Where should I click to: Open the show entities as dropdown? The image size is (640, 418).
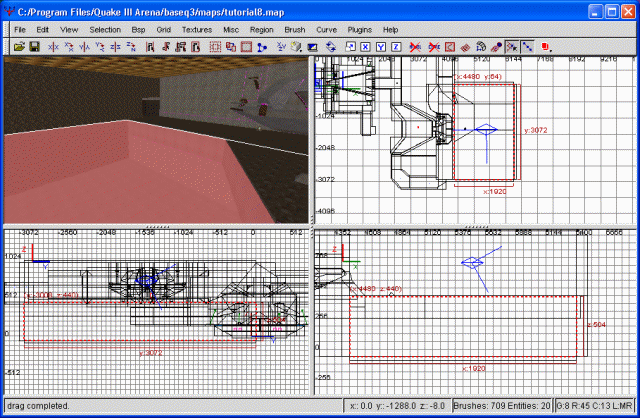click(546, 47)
